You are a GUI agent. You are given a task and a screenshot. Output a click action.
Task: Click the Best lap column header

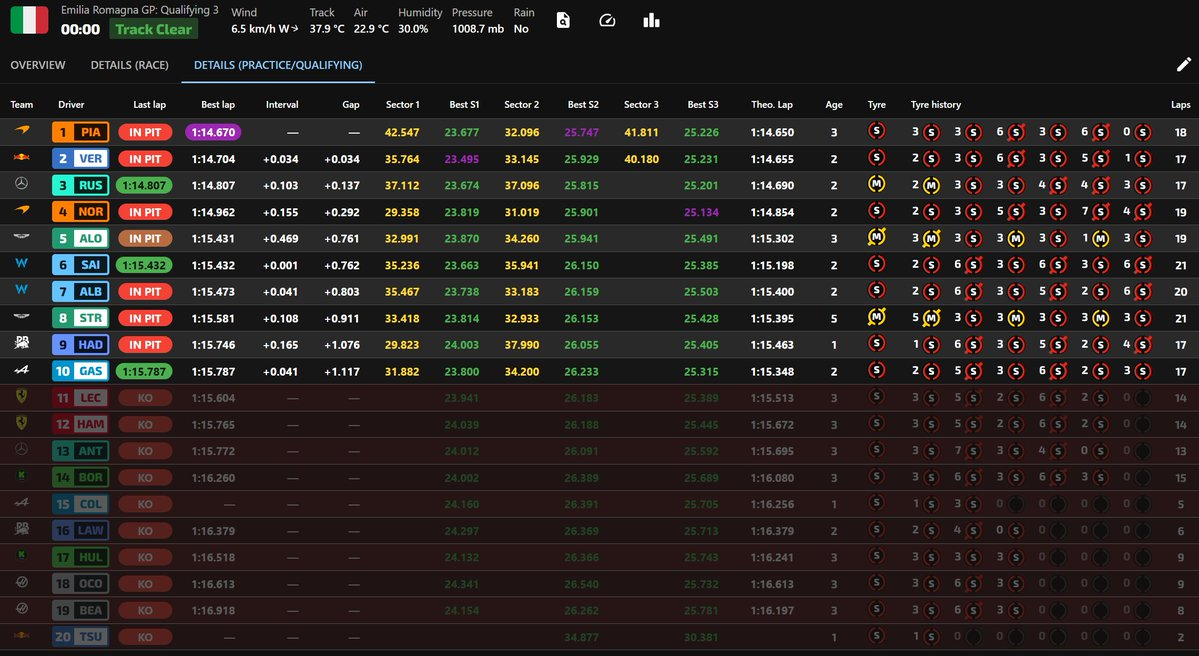click(218, 105)
